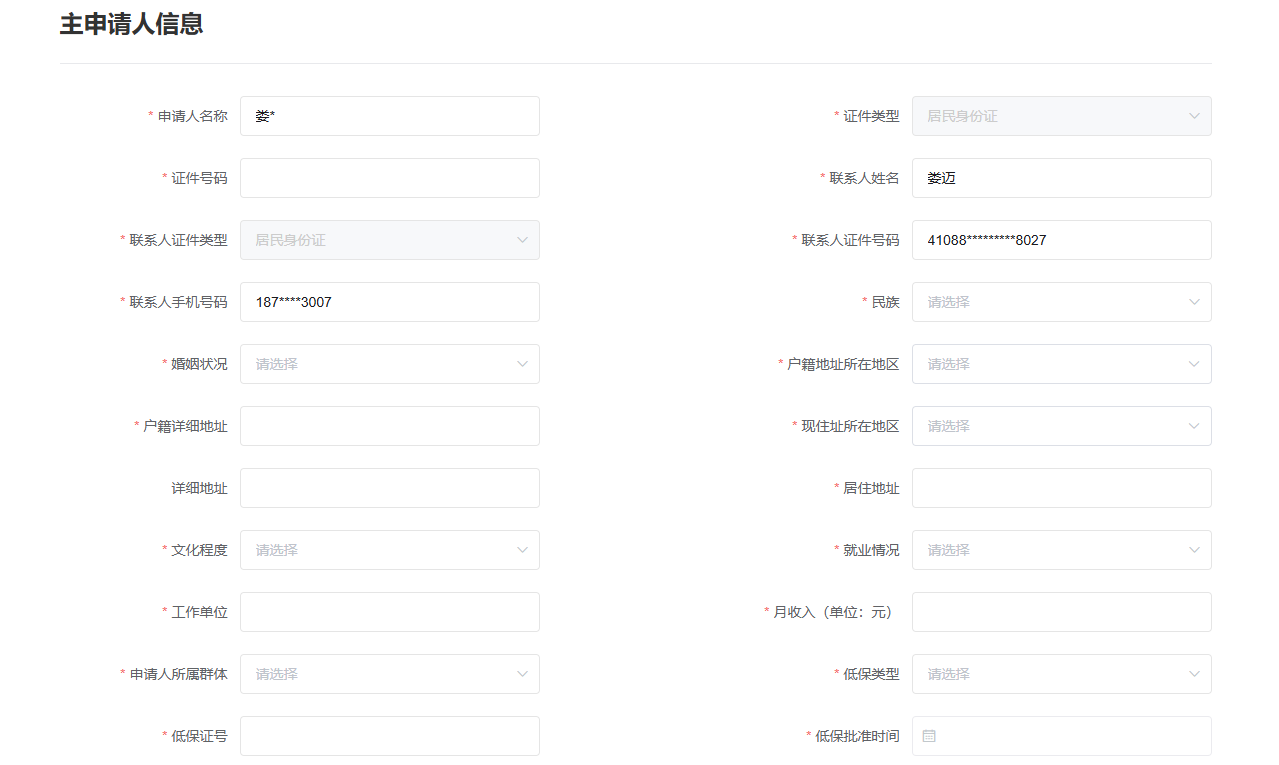Image resolution: width=1279 pixels, height=765 pixels.
Task: Click the 月收入（单位：元） input field
Action: click(1062, 612)
